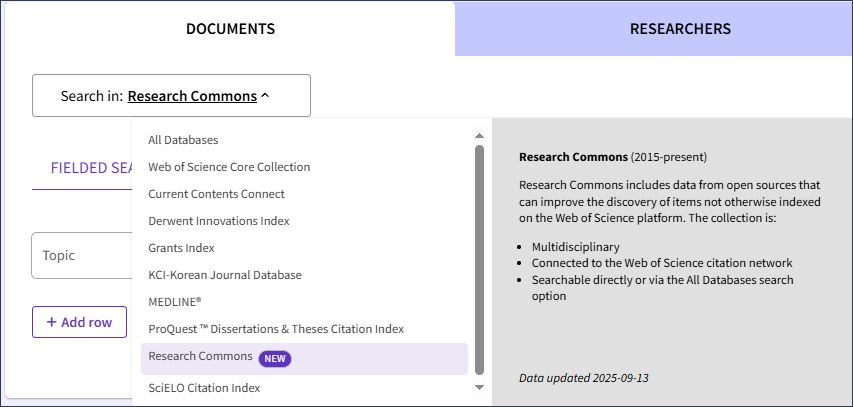Image resolution: width=853 pixels, height=407 pixels.
Task: Select Current Contents Connect option
Action: coord(216,194)
